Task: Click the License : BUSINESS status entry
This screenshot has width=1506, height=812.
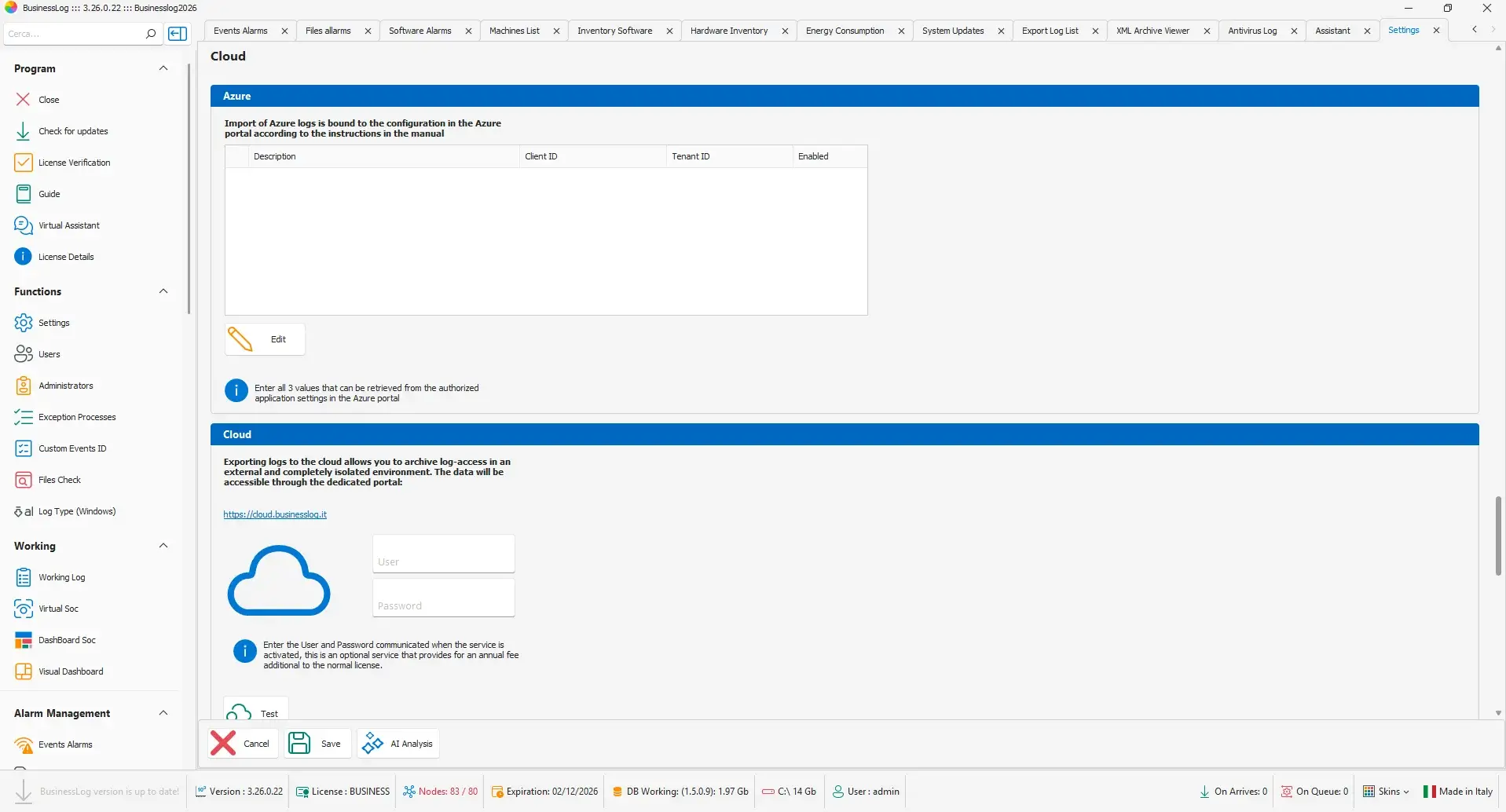Action: coord(343,792)
